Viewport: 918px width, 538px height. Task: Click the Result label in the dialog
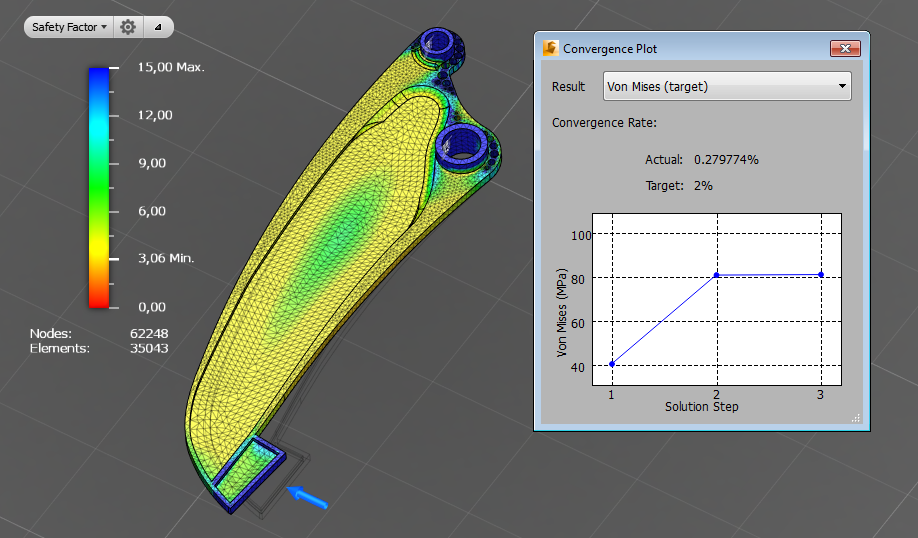click(568, 87)
